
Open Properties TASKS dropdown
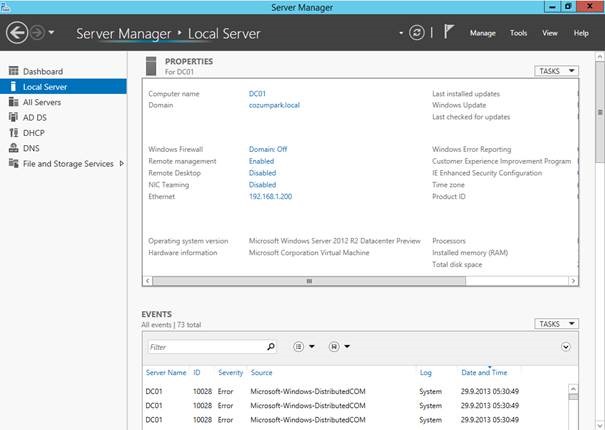pos(556,71)
